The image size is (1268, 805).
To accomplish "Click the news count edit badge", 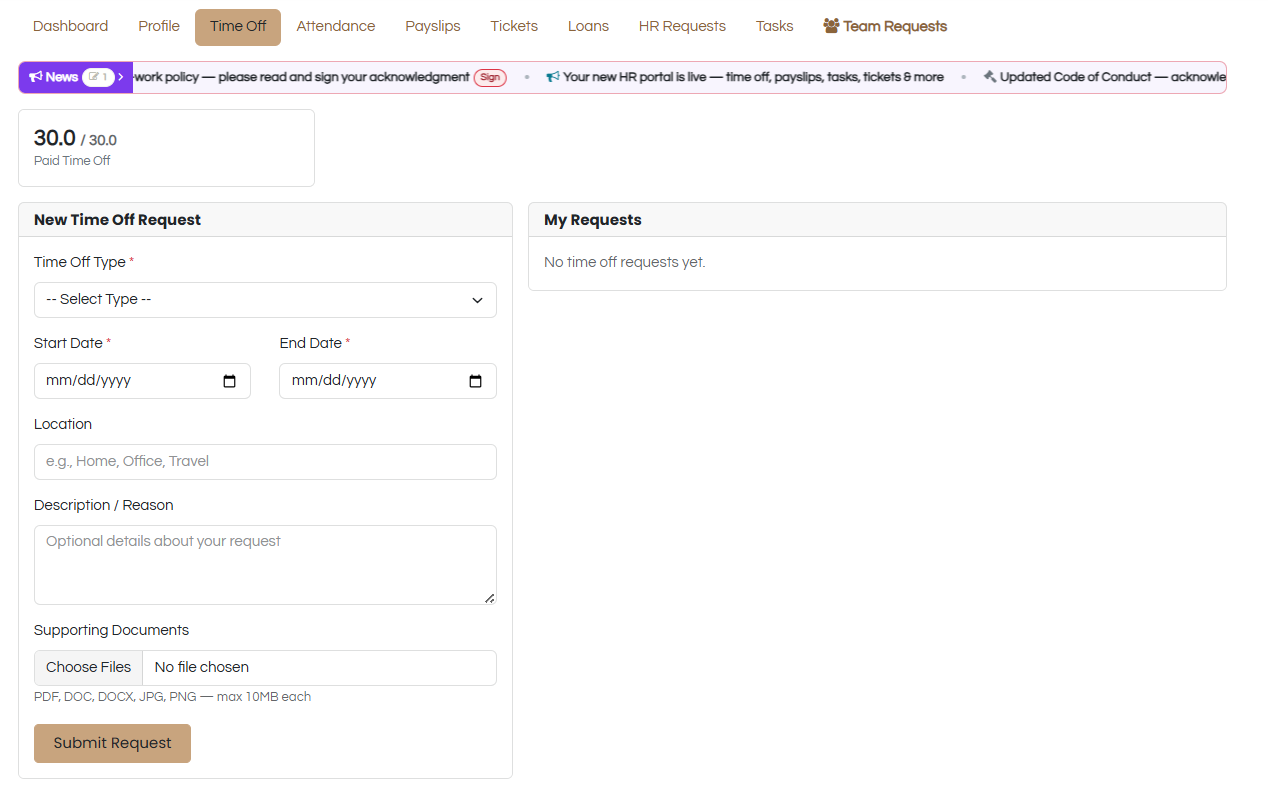I will (x=98, y=77).
